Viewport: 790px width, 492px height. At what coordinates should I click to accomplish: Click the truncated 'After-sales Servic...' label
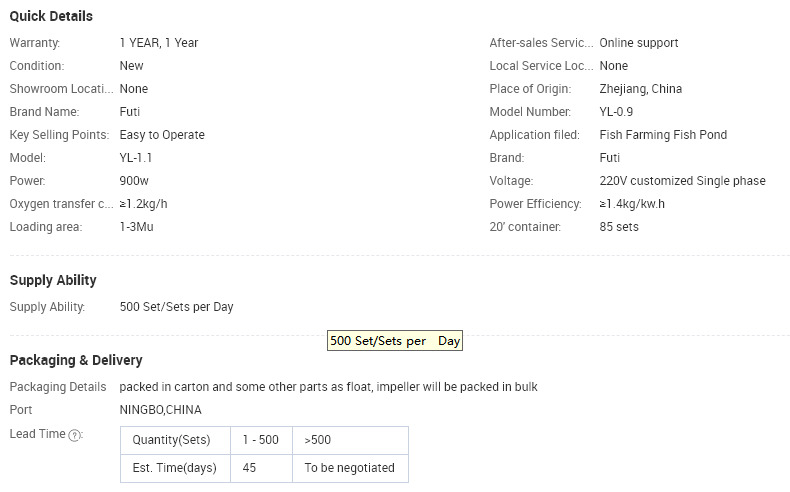coord(541,43)
